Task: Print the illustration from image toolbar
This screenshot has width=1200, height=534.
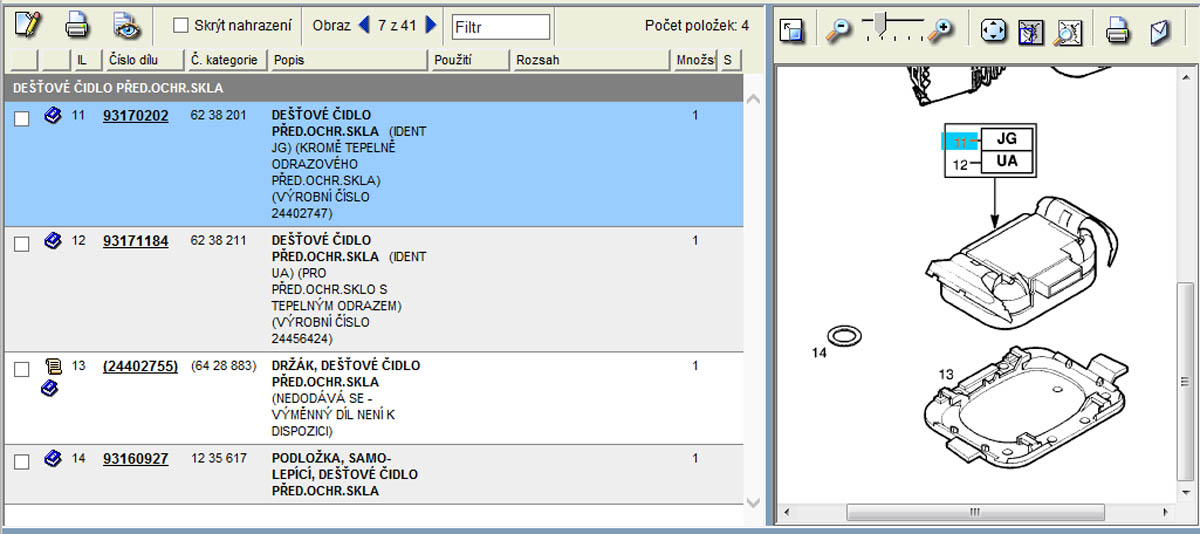Action: click(x=1117, y=31)
